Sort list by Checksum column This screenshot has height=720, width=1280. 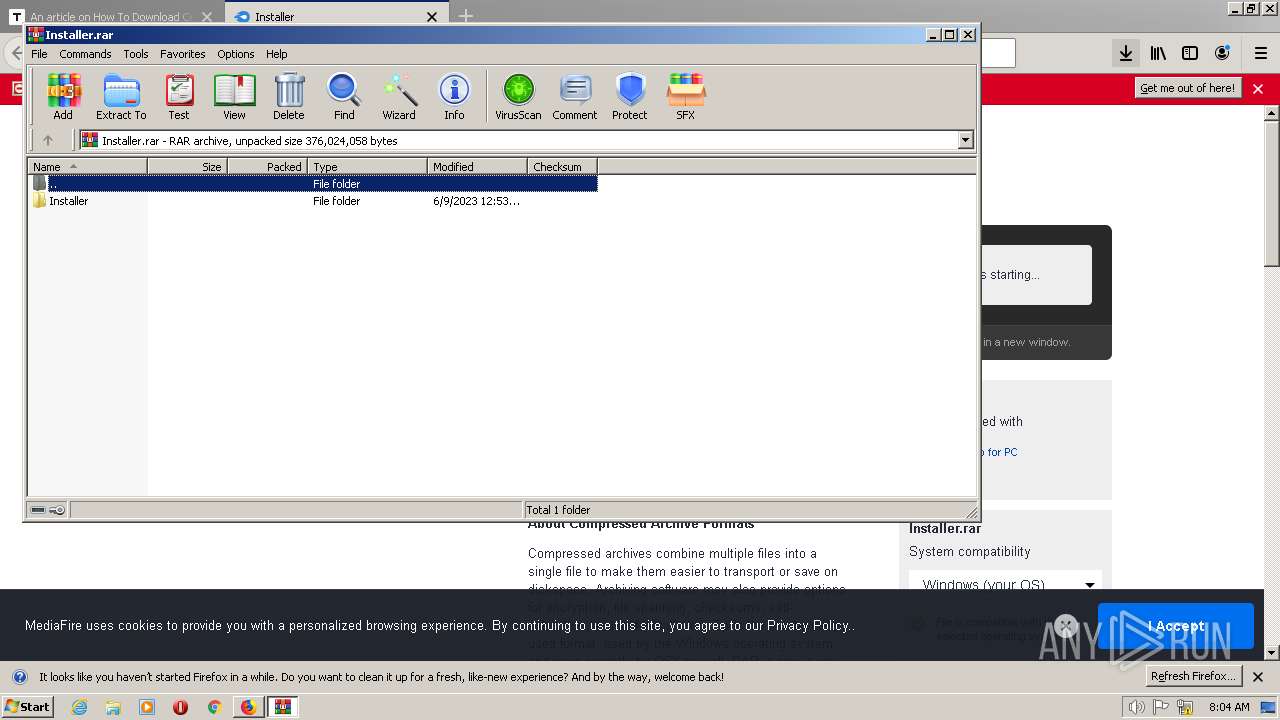click(x=563, y=167)
